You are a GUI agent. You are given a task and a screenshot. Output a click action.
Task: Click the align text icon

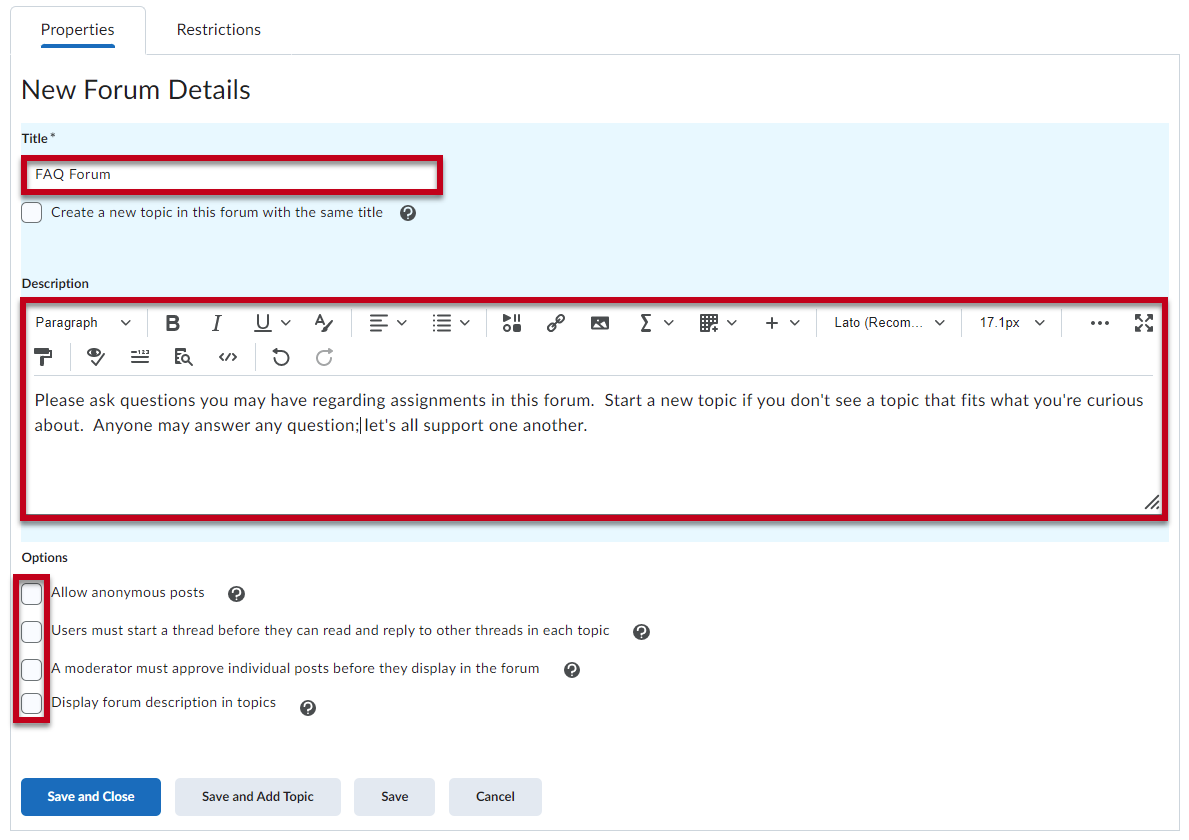point(378,323)
